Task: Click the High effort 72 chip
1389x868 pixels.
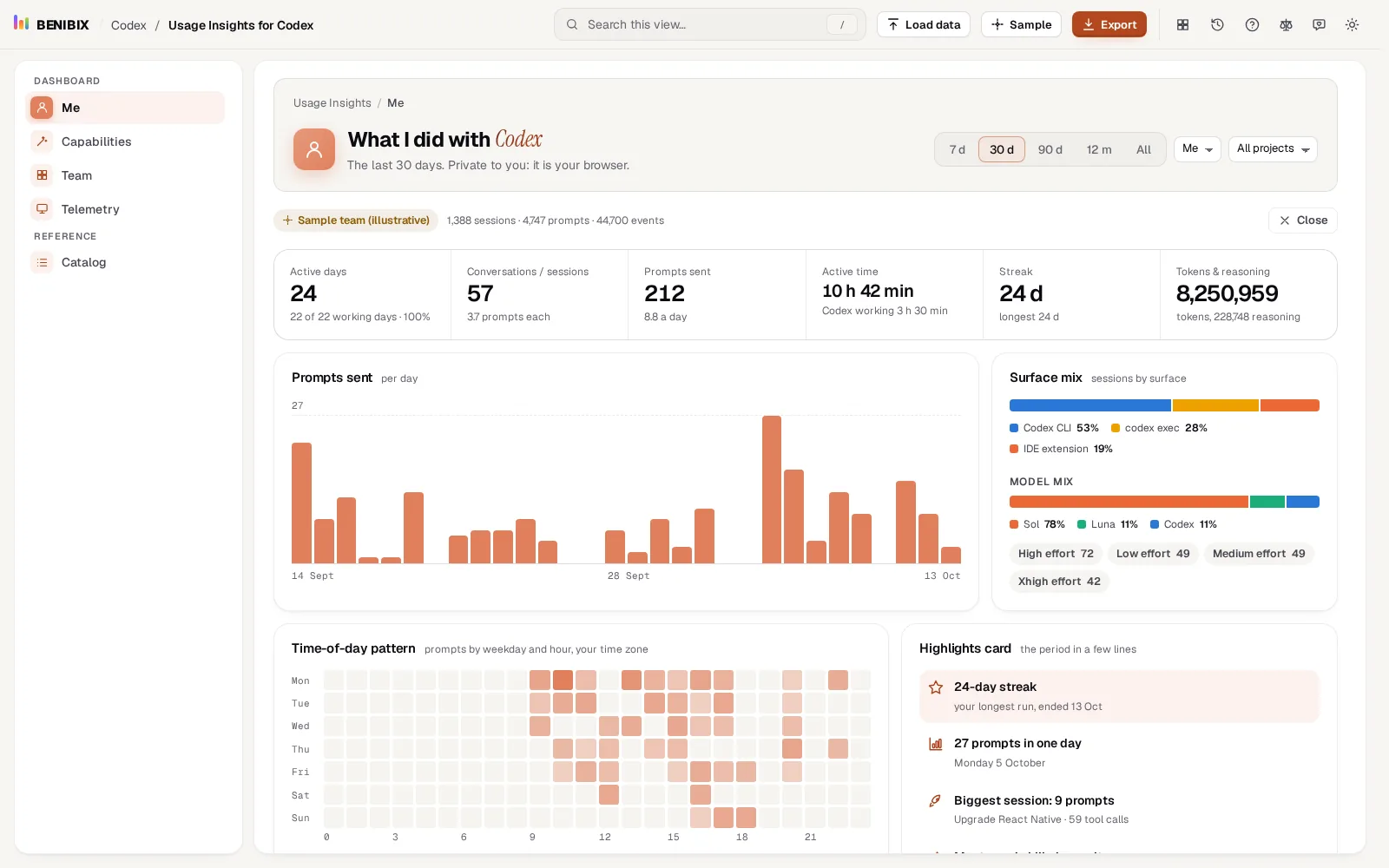Action: tap(1056, 554)
